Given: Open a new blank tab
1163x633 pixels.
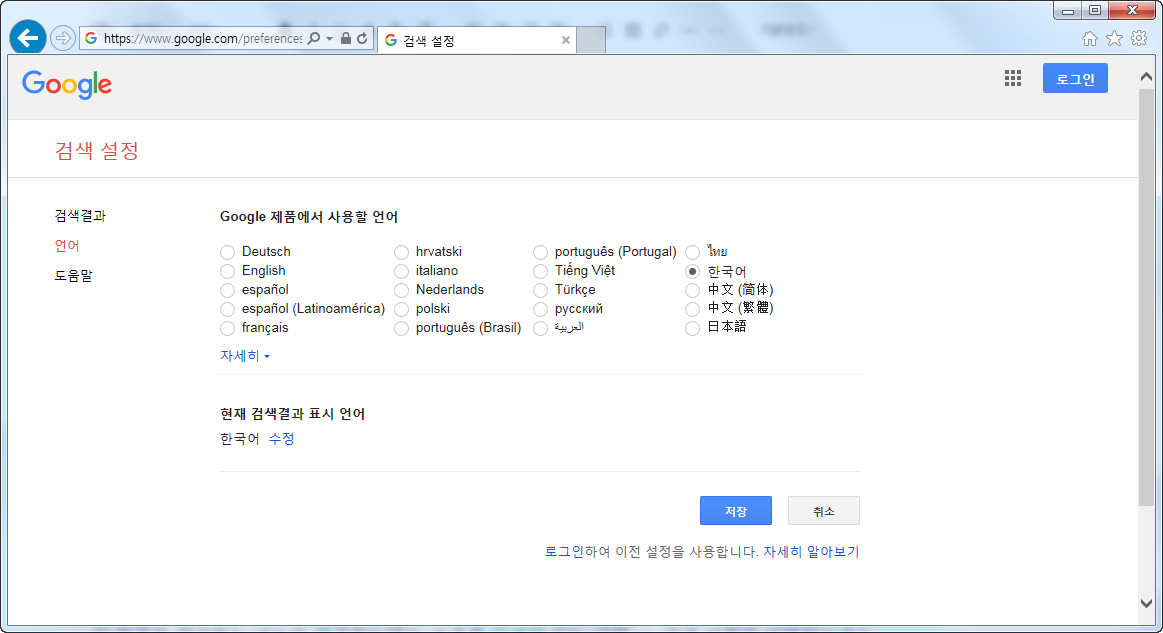Looking at the screenshot, I should [591, 40].
